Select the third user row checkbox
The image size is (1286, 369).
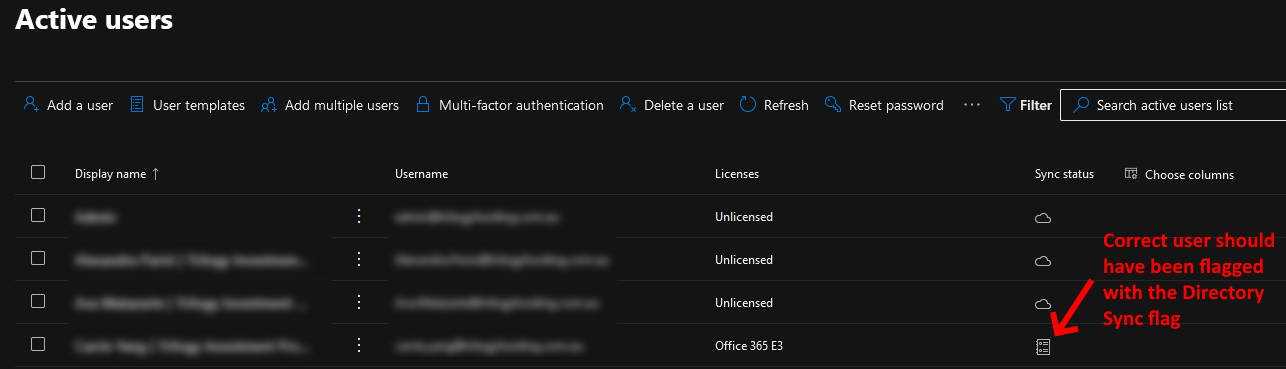(38, 301)
